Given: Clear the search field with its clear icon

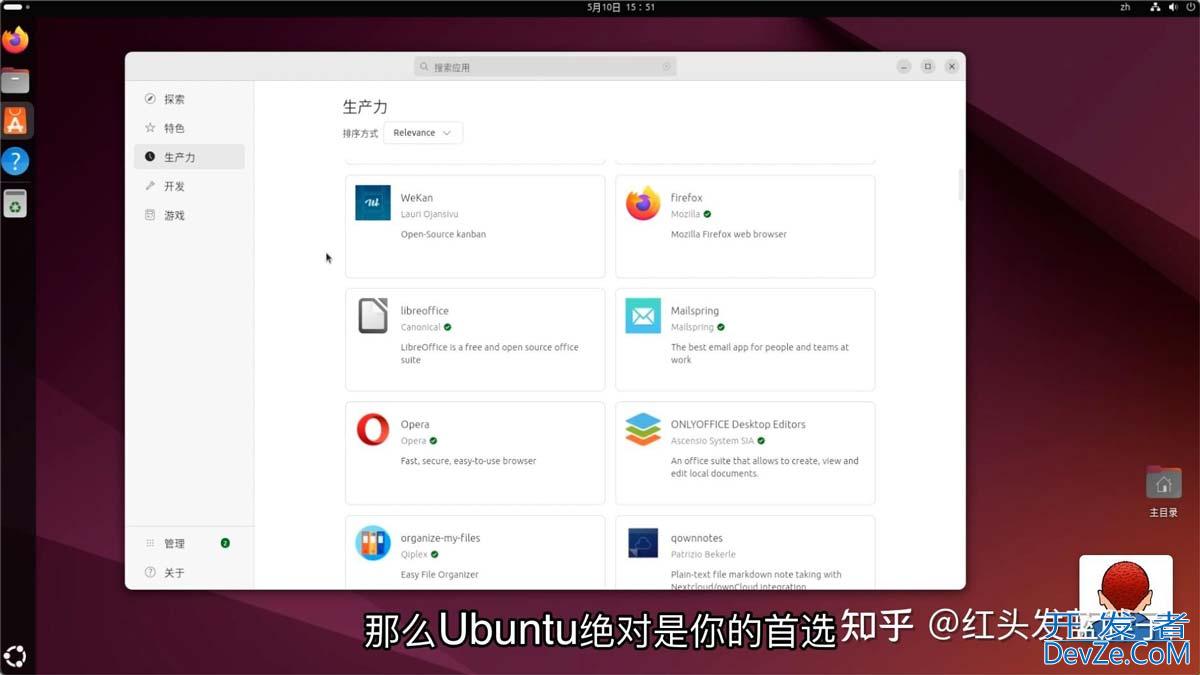Looking at the screenshot, I should click(x=667, y=67).
